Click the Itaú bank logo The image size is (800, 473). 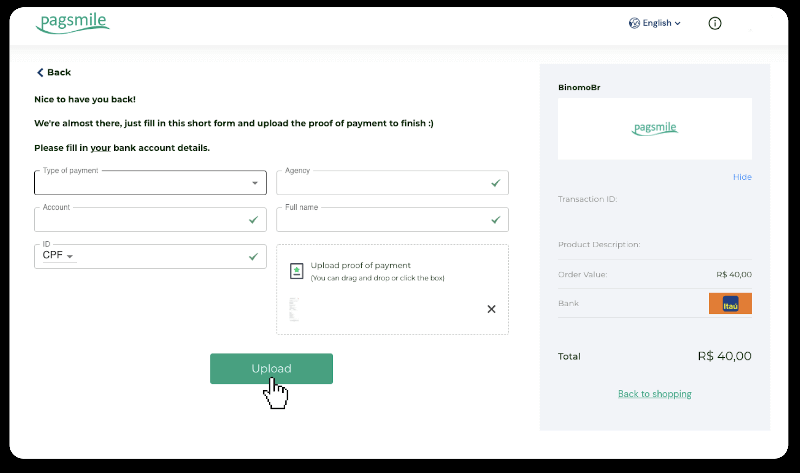pyautogui.click(x=730, y=303)
